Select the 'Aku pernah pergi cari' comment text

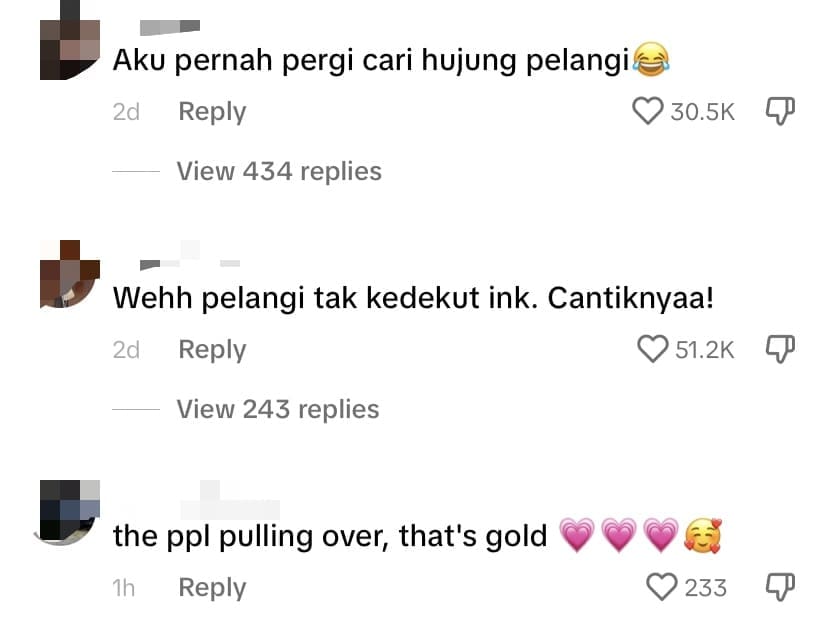coord(391,60)
